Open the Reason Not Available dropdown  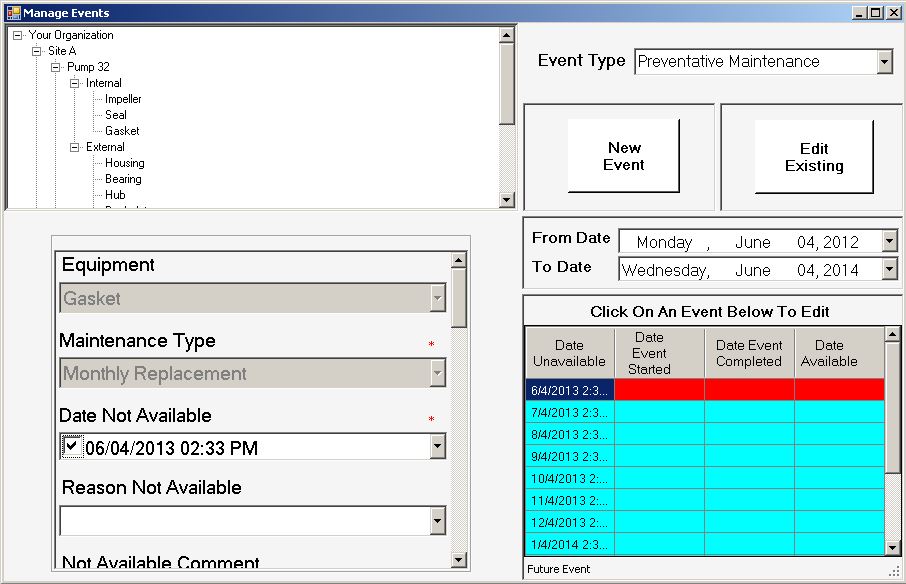pos(437,520)
